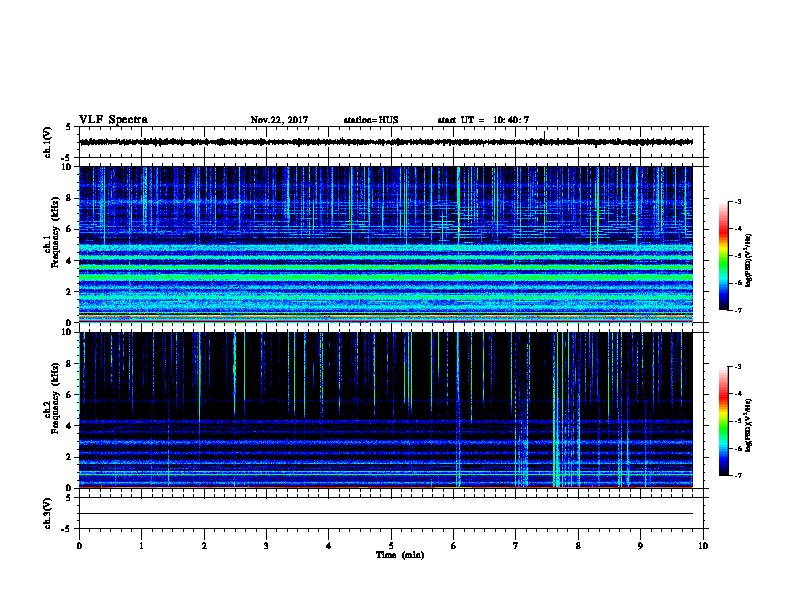
Task: Click the ch.1 'Frequency (kHz)' axis label
Action: [x=55, y=232]
